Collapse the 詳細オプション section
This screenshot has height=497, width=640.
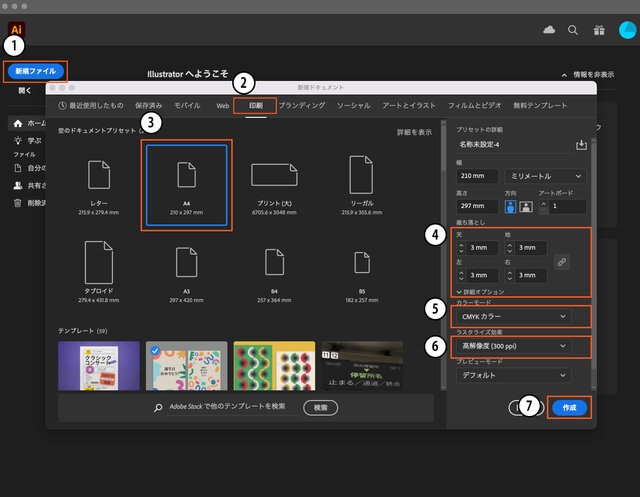tap(480, 292)
